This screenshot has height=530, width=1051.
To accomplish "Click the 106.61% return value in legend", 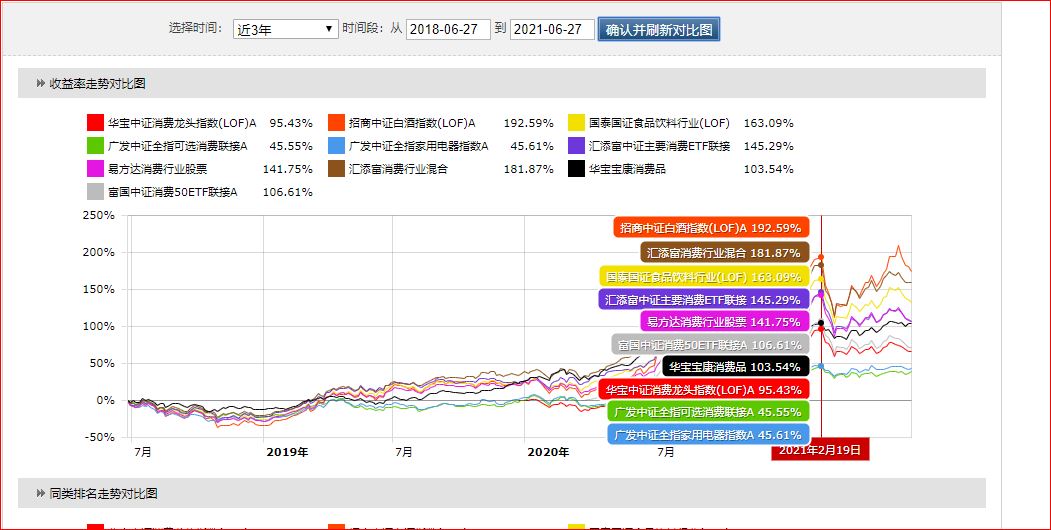I will pyautogui.click(x=288, y=192).
